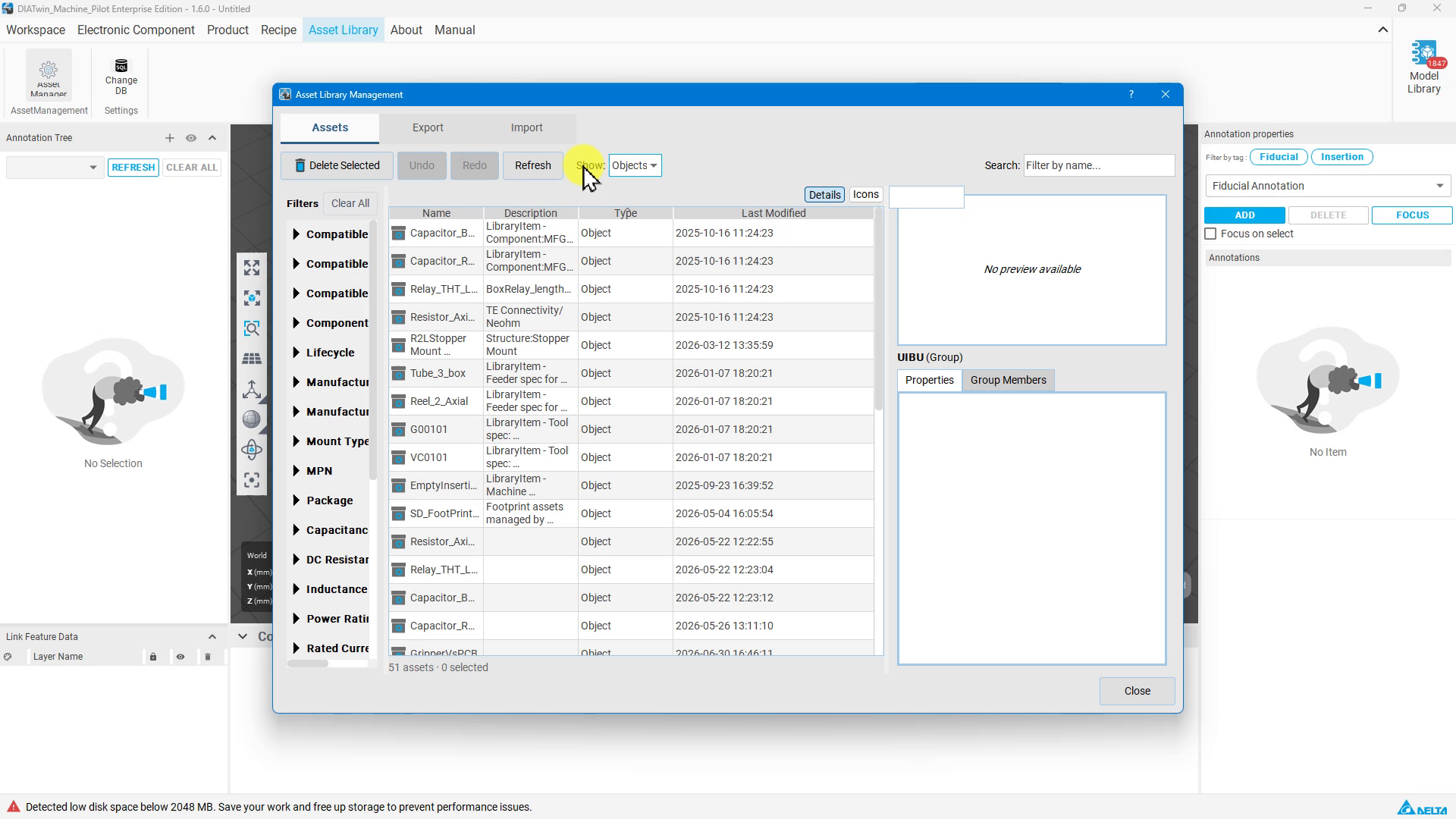Image resolution: width=1456 pixels, height=819 pixels.
Task: Switch asset list to Icons view
Action: [x=865, y=195]
